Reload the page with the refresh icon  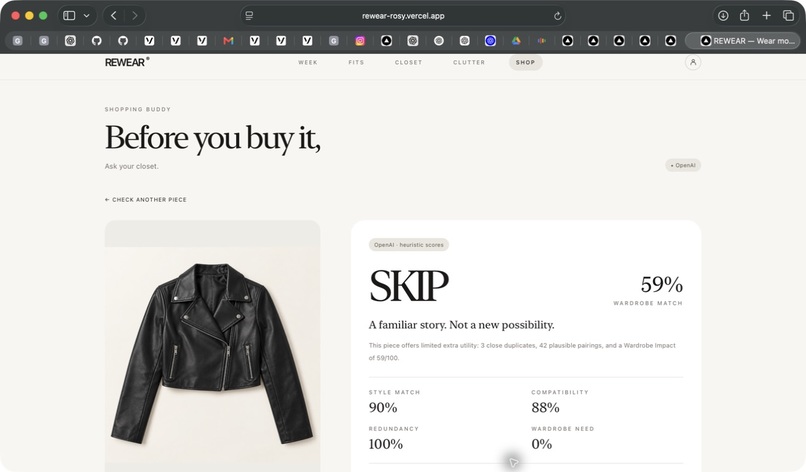pos(557,16)
